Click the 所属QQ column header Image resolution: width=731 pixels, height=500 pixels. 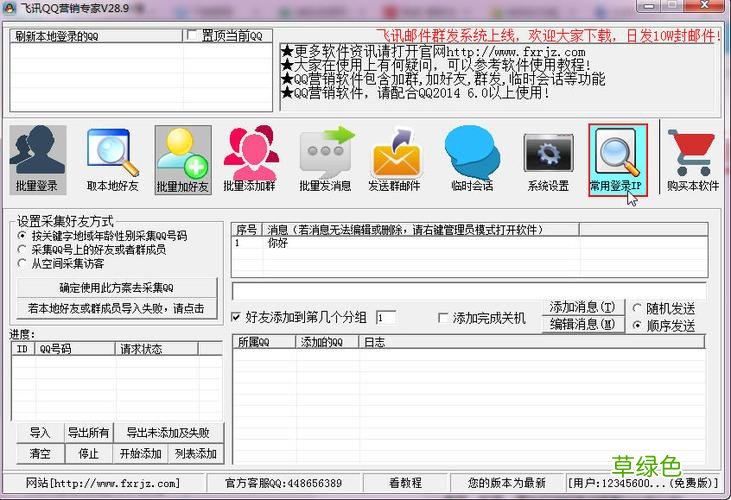click(264, 342)
